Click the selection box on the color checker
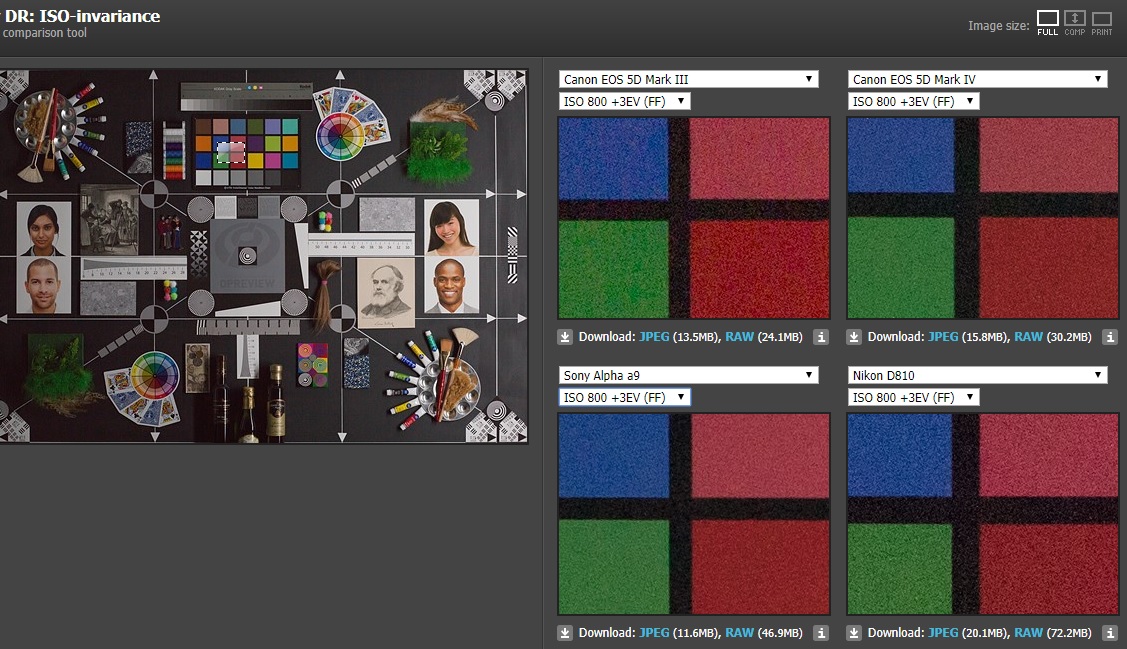 pos(231,152)
